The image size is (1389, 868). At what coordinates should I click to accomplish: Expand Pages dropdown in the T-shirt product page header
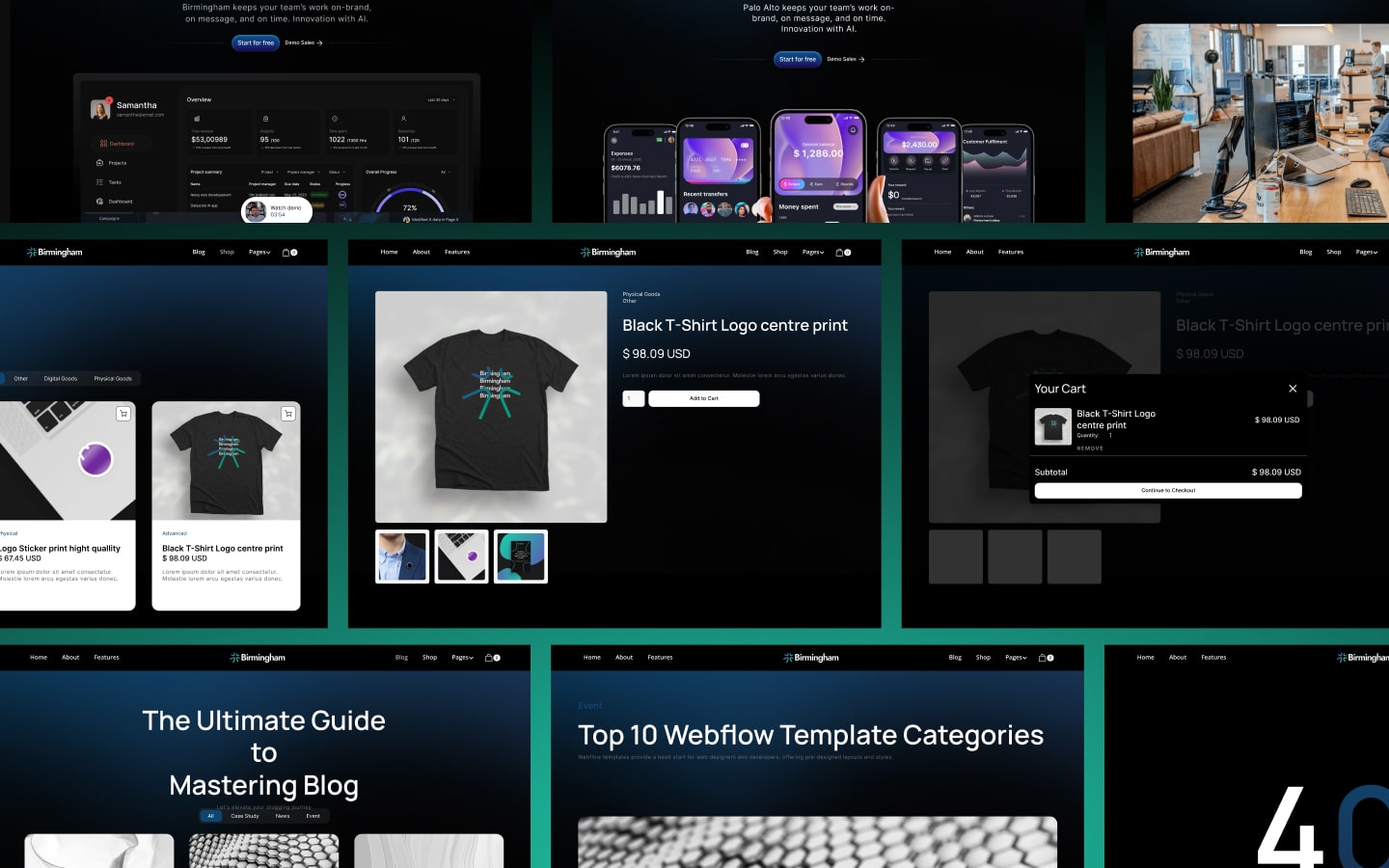tap(813, 253)
